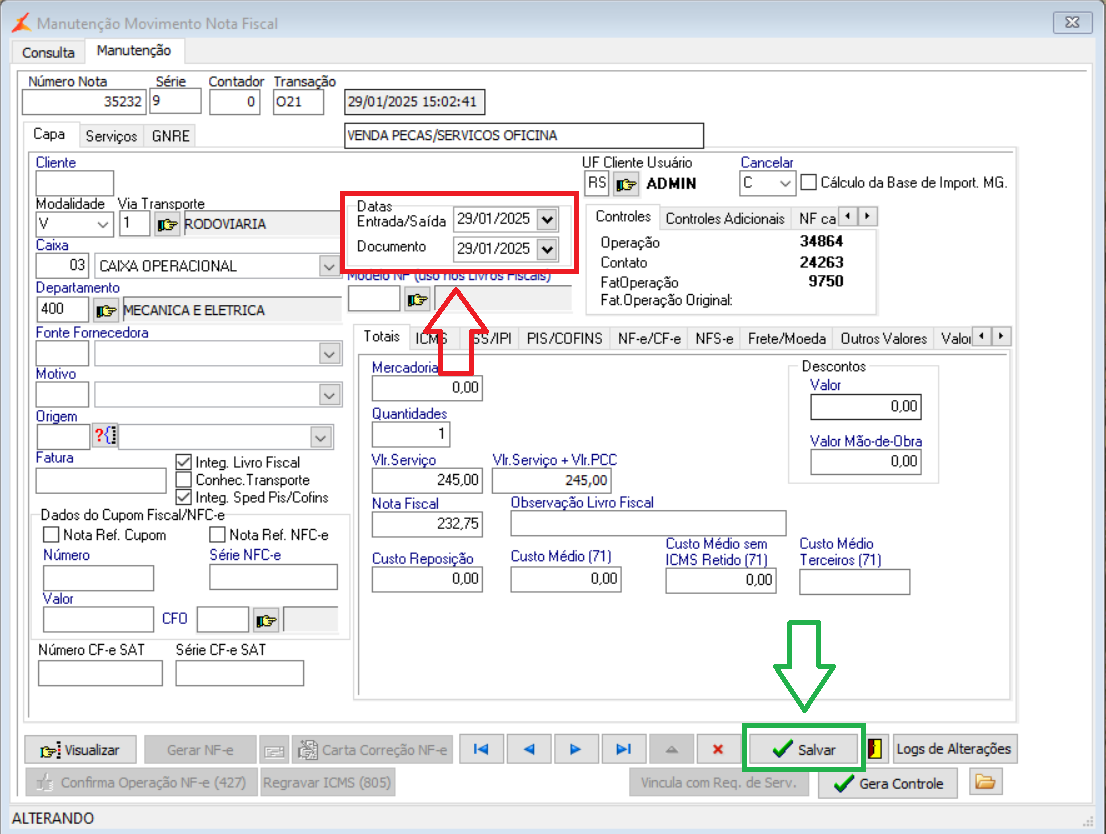Viewport: 1106px width, 834px height.
Task: Click Carta Correção NF-e button
Action: pyautogui.click(x=372, y=750)
